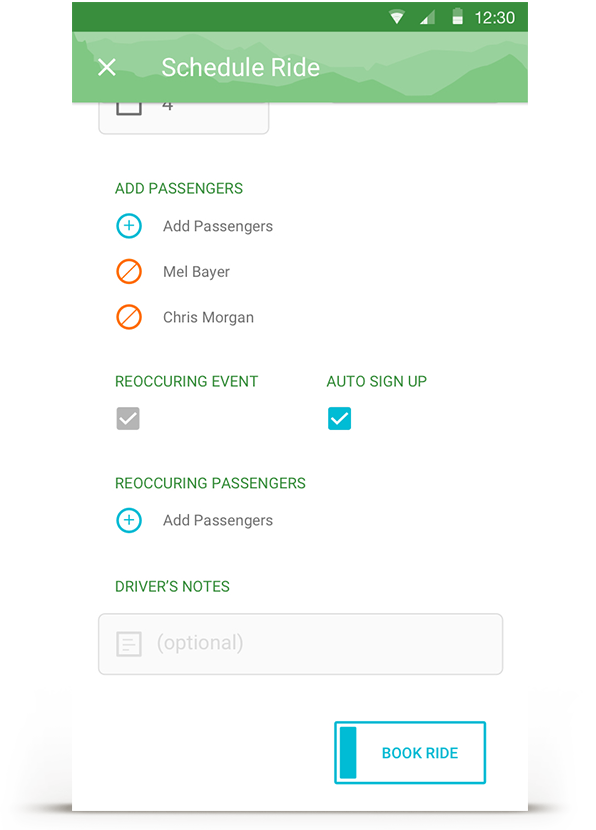Select the Add Passengers text under Add Passengers

(218, 227)
